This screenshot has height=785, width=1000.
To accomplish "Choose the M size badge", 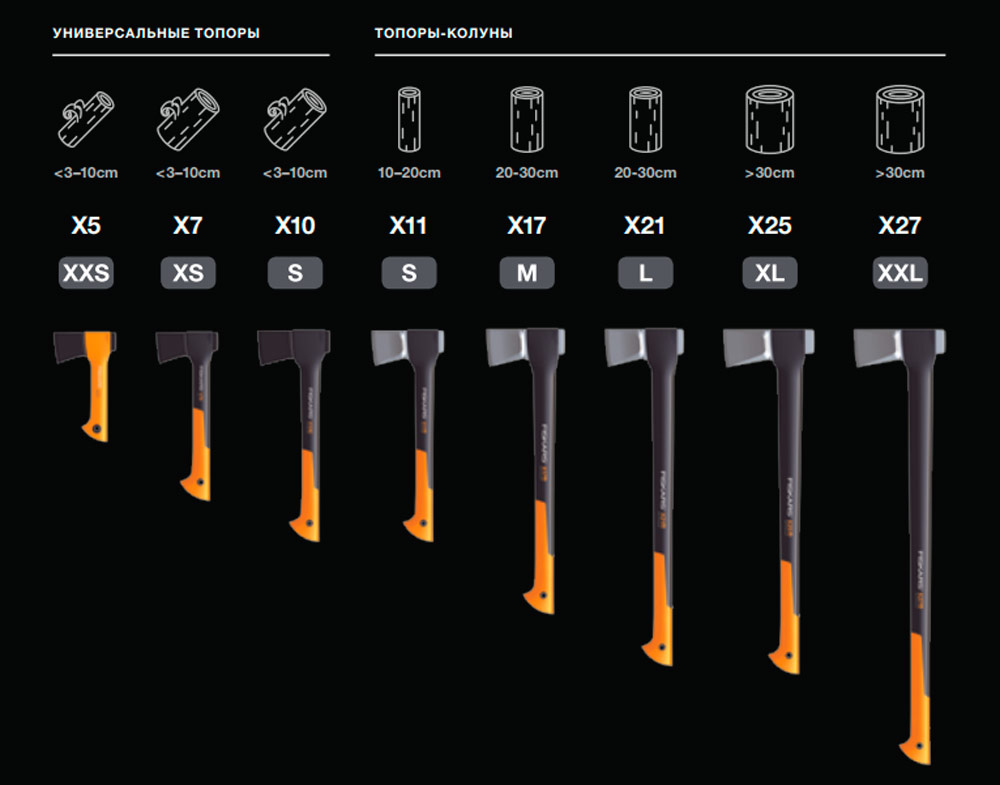I will pos(527,273).
